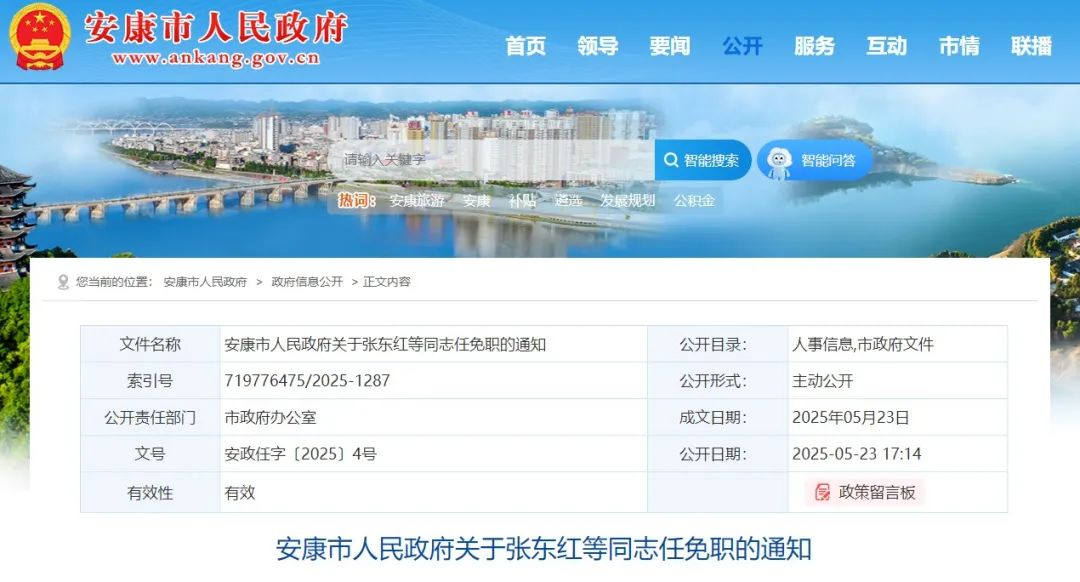This screenshot has width=1080, height=582.
Task: Click the 热词 label
Action: pyautogui.click(x=356, y=200)
